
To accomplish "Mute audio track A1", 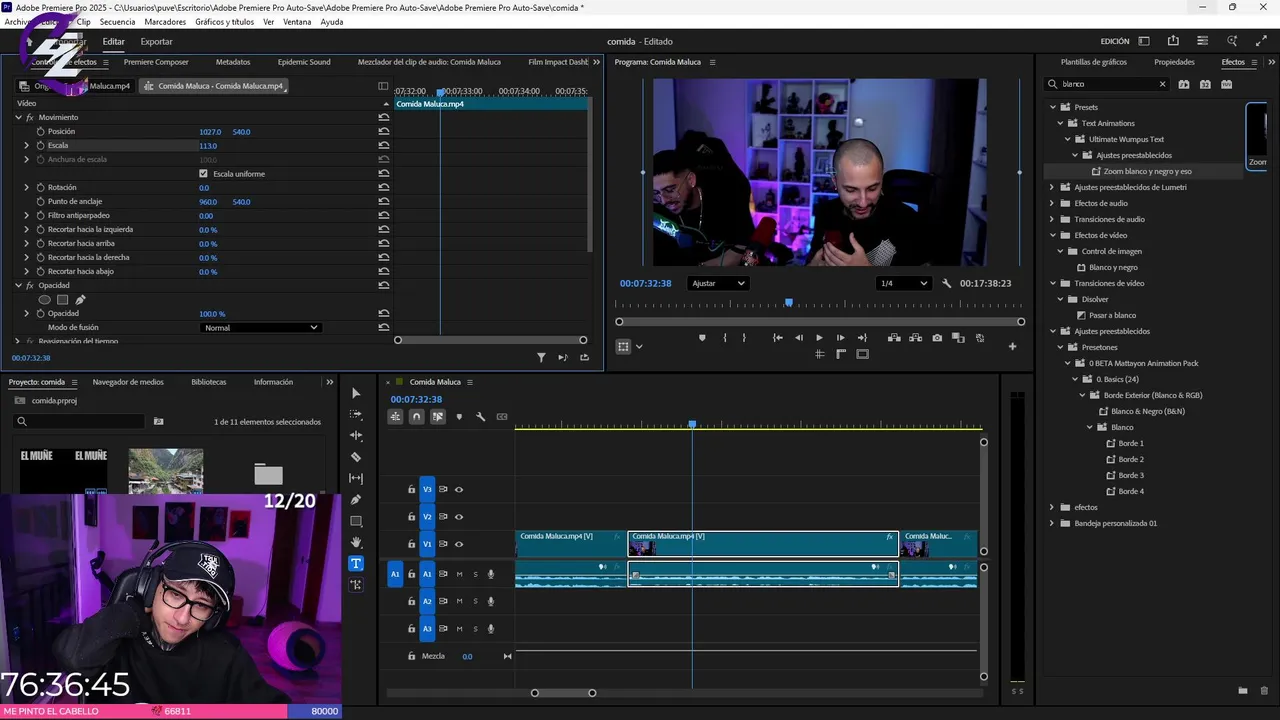I will tap(459, 574).
